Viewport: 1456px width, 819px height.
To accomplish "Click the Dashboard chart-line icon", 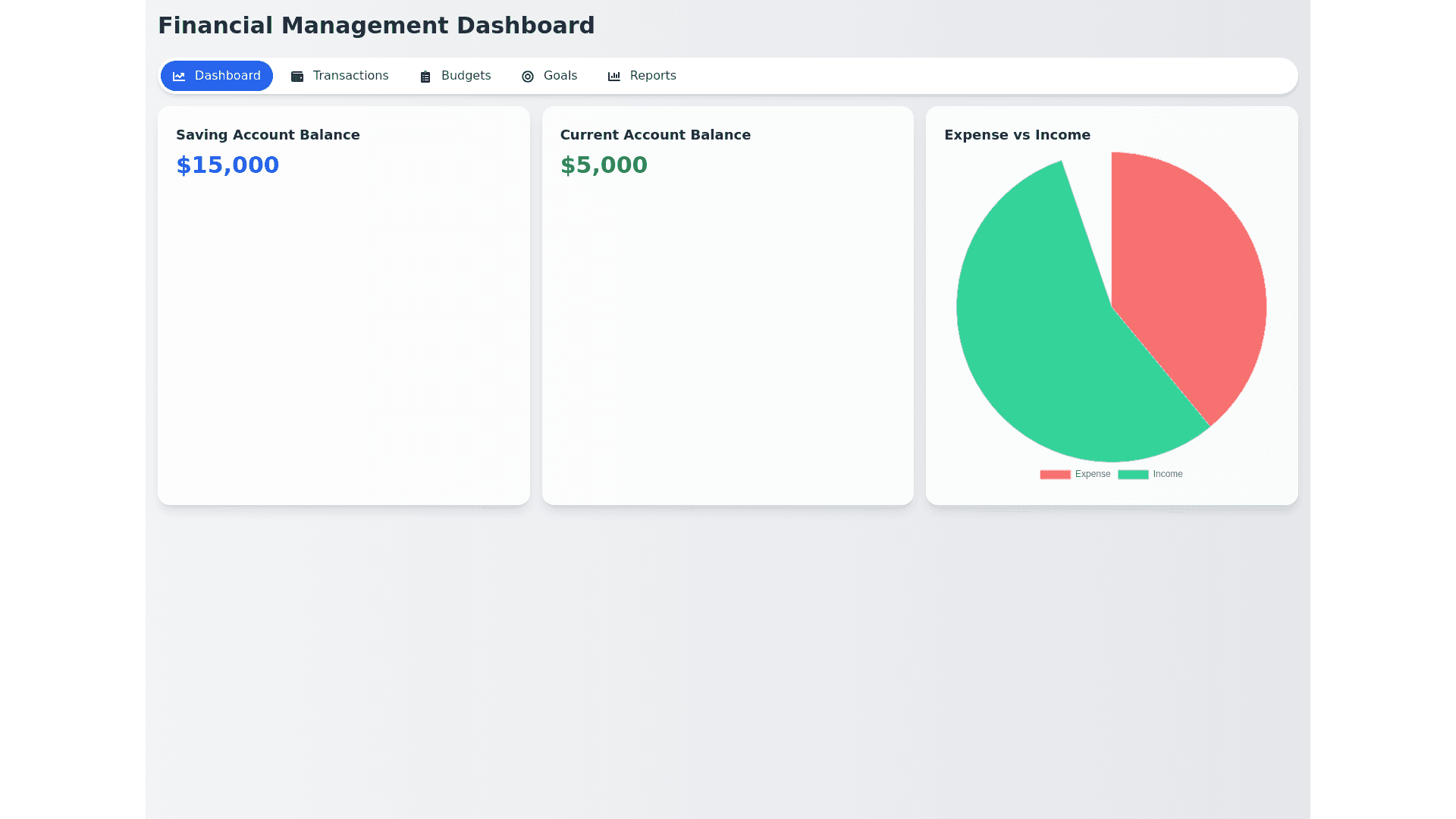I will (x=179, y=77).
